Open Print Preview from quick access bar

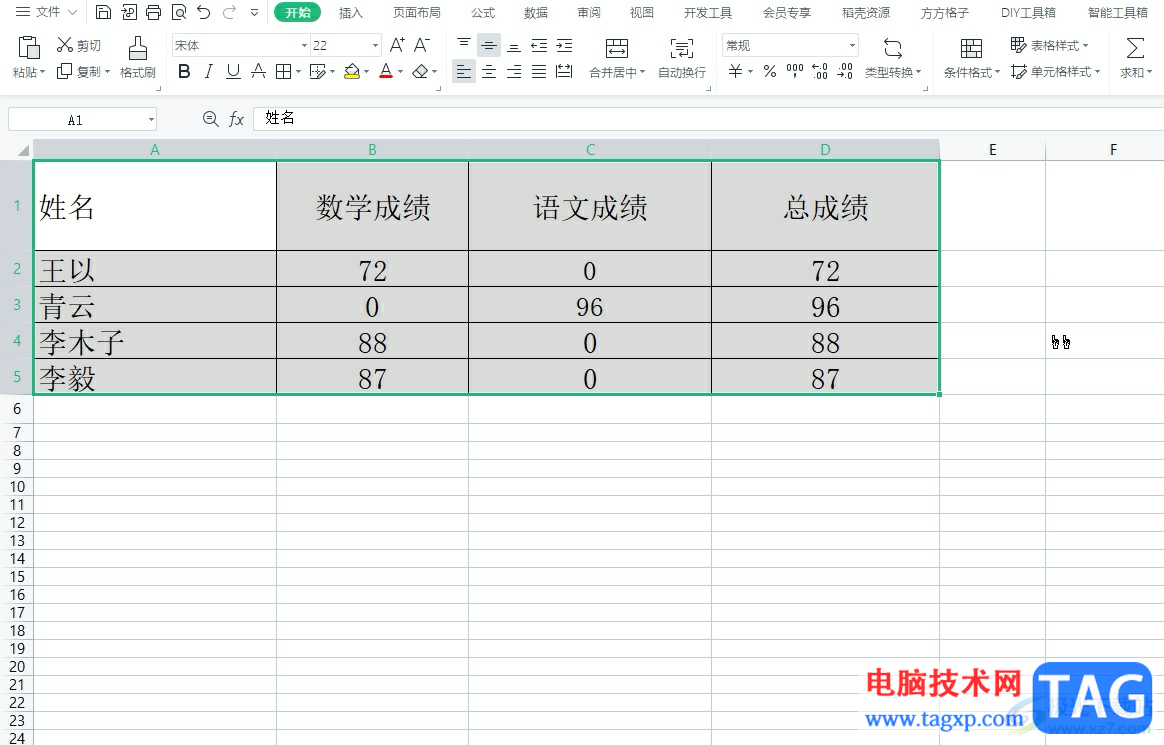click(x=179, y=12)
